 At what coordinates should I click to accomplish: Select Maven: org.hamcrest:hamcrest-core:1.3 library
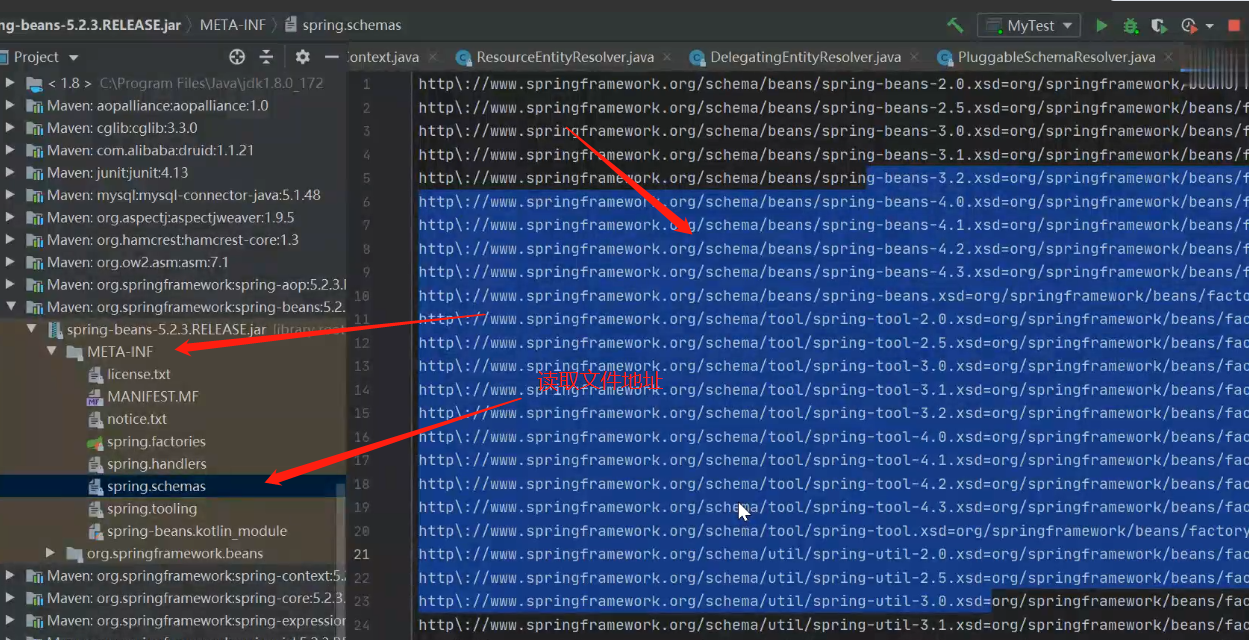tap(173, 240)
